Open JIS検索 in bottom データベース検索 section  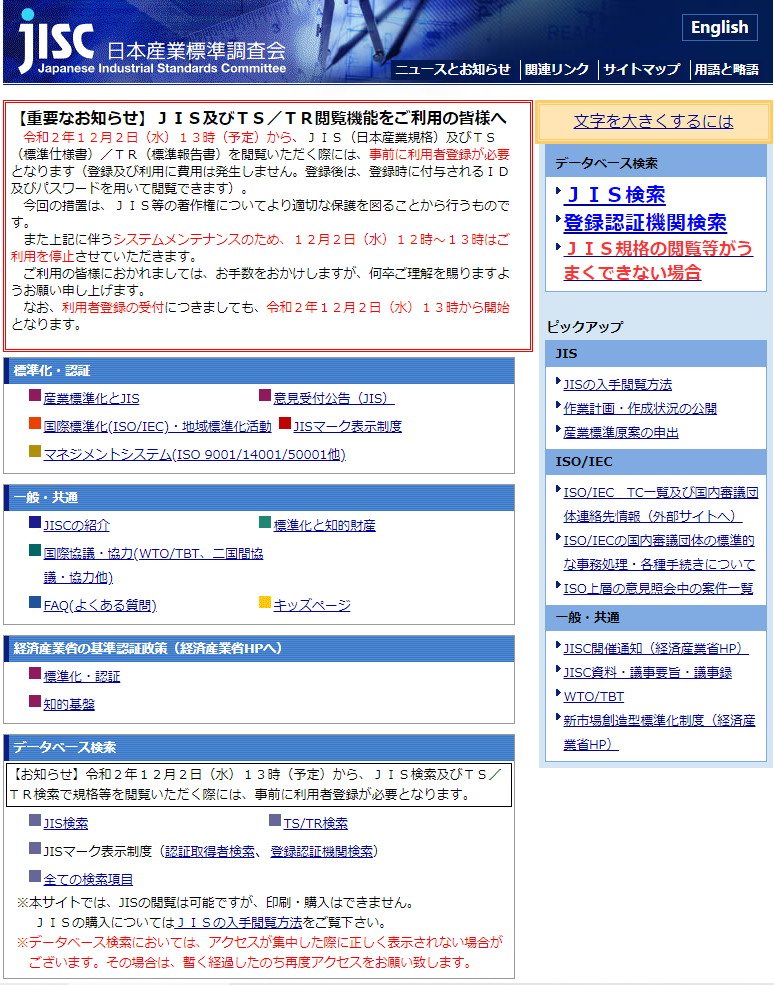(x=66, y=824)
